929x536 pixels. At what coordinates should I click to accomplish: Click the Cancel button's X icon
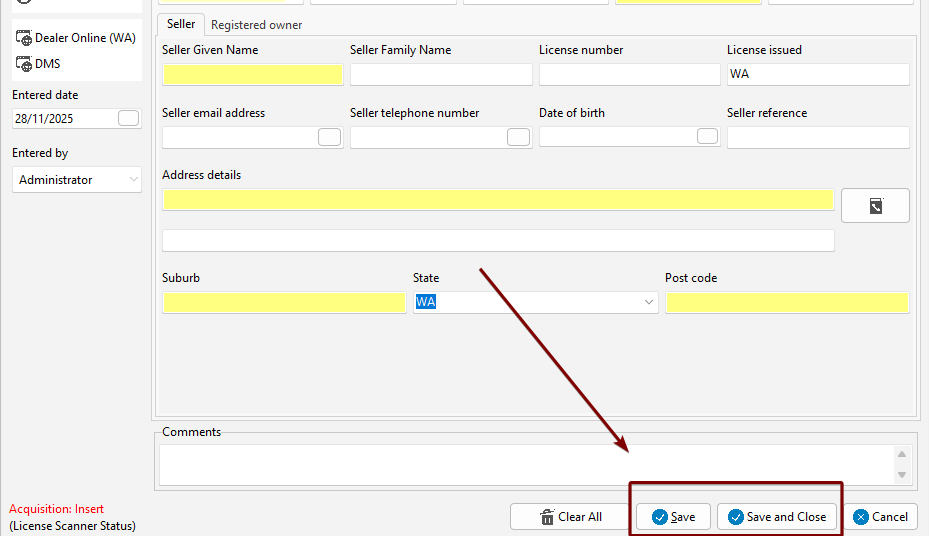tap(860, 517)
